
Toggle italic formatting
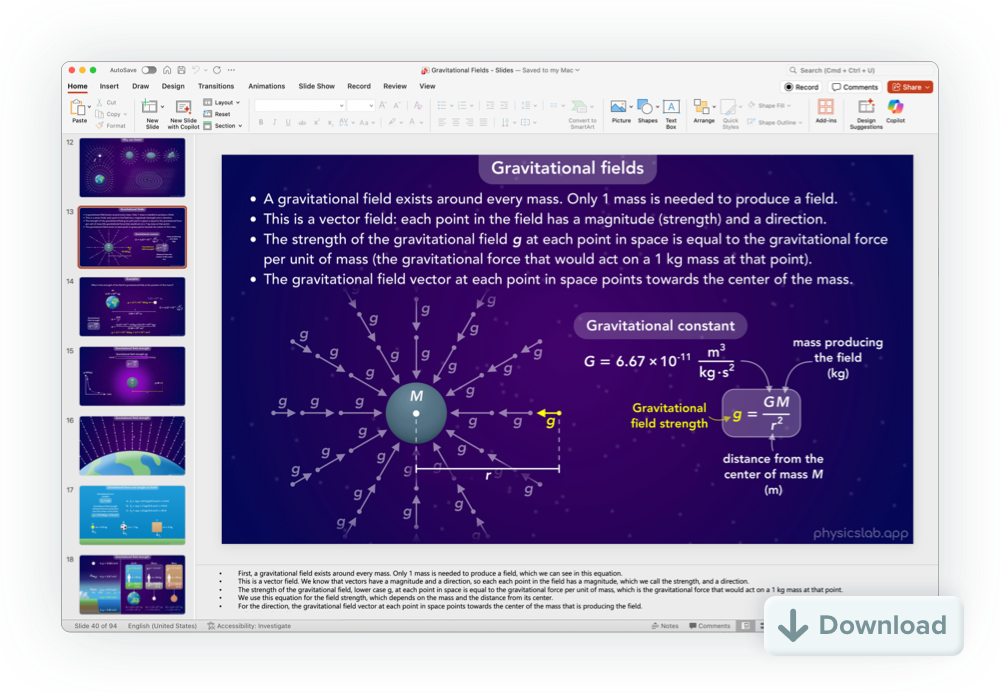(x=274, y=122)
